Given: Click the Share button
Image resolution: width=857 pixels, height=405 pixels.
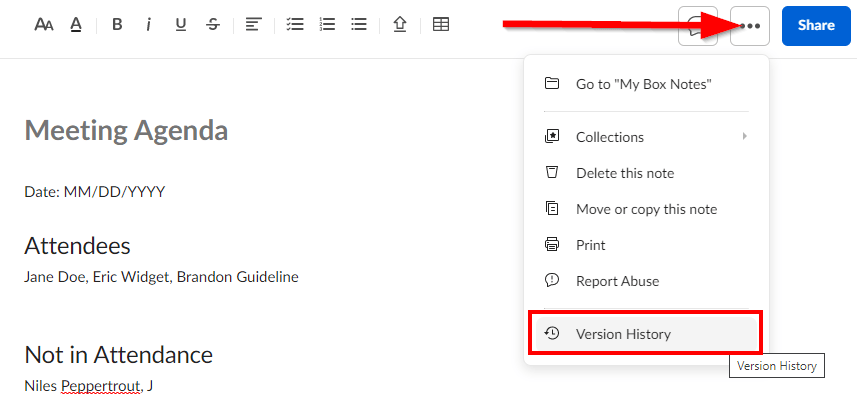Looking at the screenshot, I should point(816,26).
